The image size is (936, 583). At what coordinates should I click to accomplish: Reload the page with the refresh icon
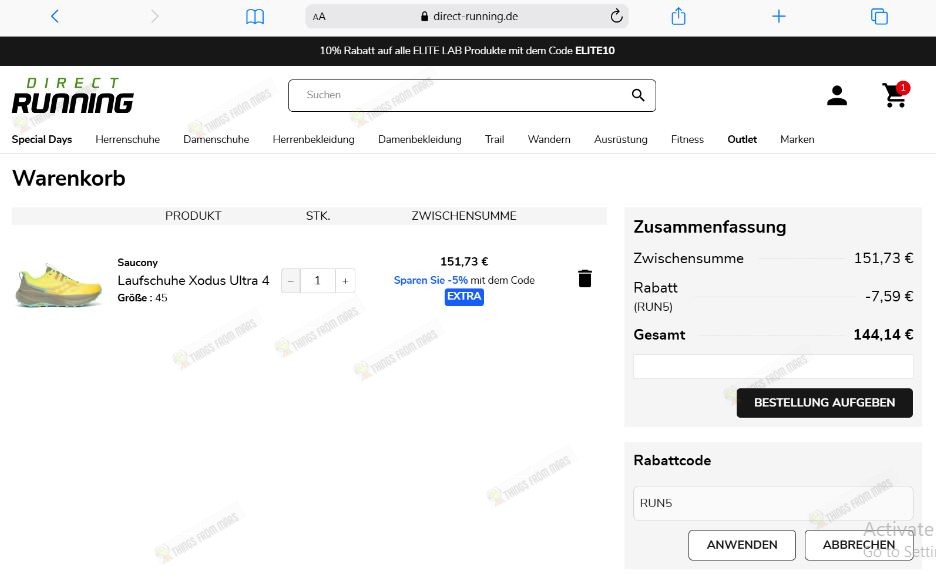tap(617, 16)
